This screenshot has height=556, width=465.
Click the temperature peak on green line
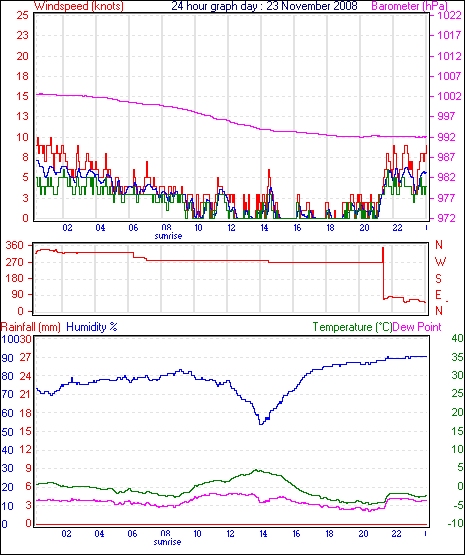(x=255, y=470)
